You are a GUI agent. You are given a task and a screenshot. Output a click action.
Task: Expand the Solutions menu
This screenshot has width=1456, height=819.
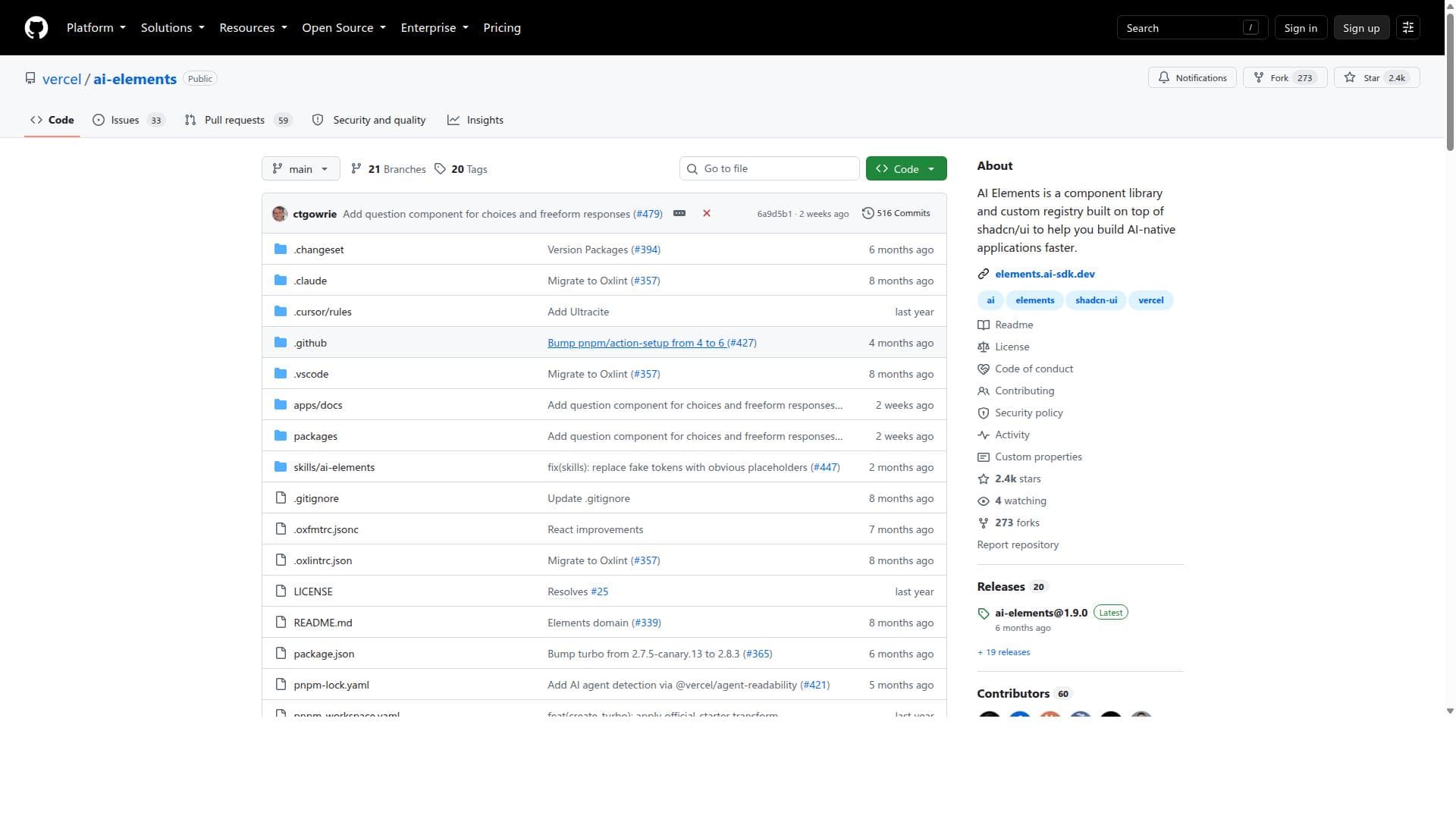173,28
